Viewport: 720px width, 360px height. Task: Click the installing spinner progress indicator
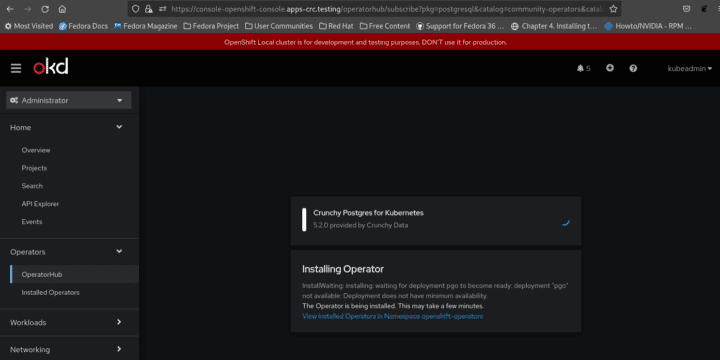(566, 223)
